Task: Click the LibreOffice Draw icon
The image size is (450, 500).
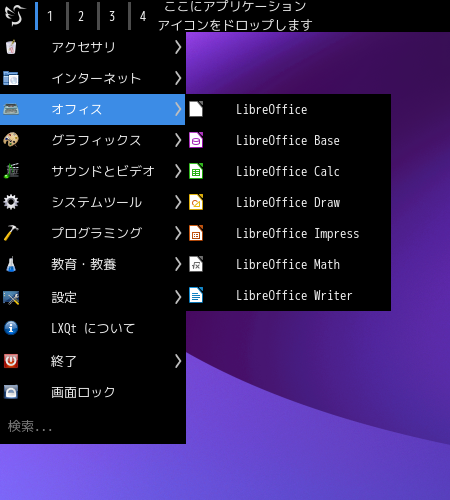Action: click(196, 202)
